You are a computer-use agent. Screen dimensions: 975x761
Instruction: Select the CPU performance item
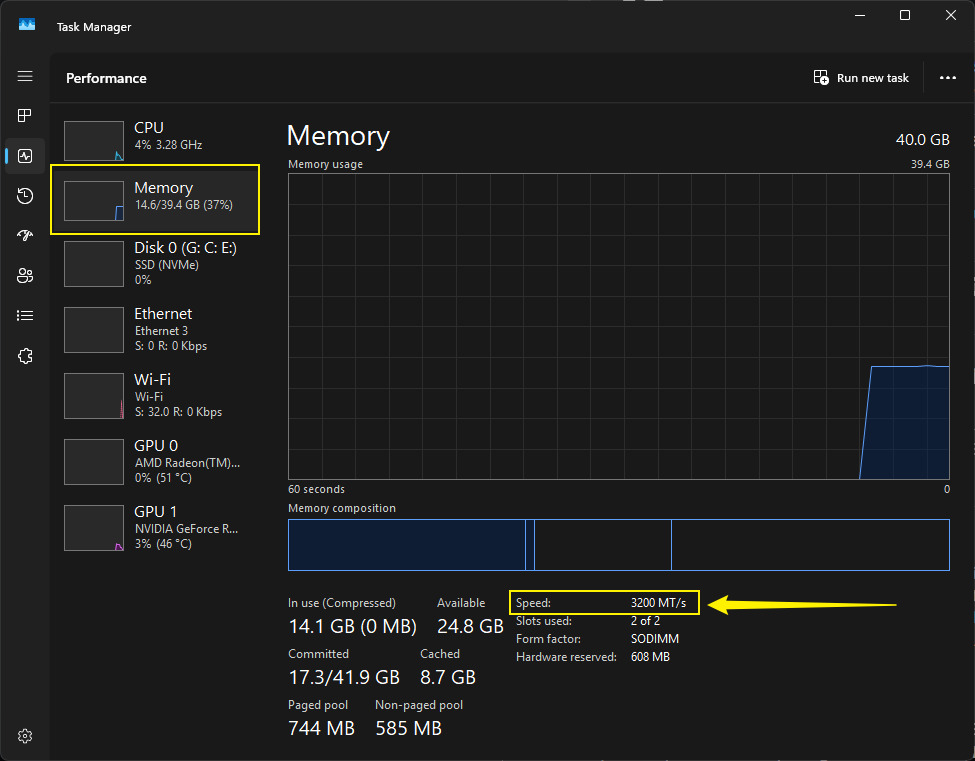[155, 141]
